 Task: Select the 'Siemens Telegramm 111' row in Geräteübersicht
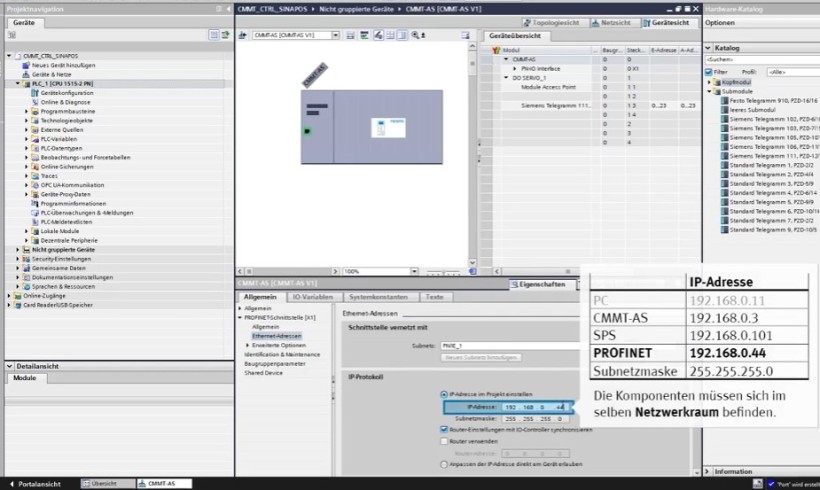click(x=595, y=106)
